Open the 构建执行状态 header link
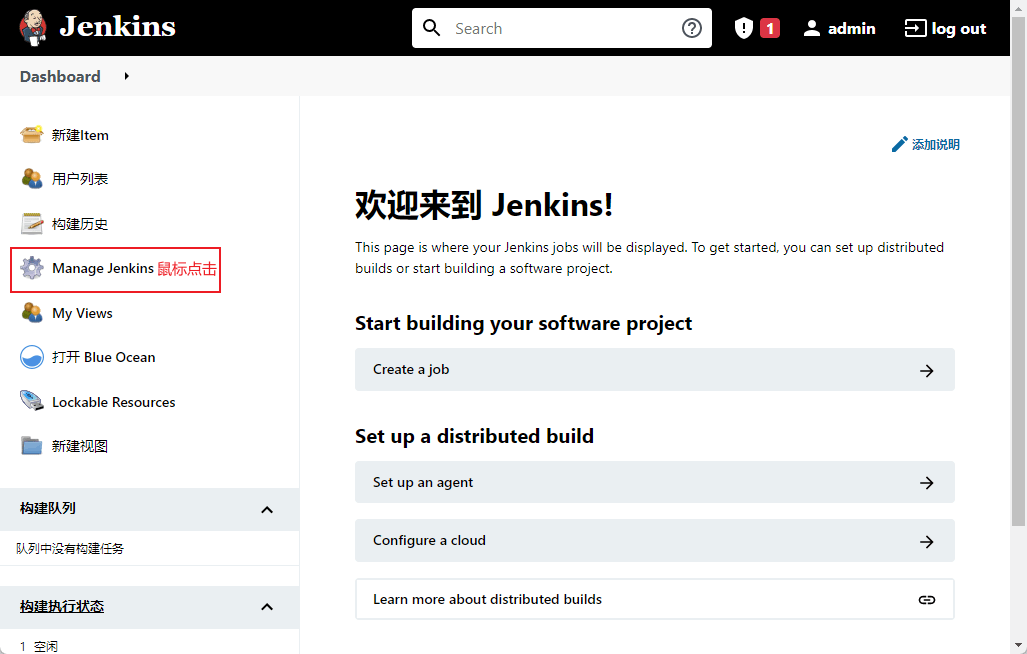Screen dimensions: 1027x654 tap(62, 606)
